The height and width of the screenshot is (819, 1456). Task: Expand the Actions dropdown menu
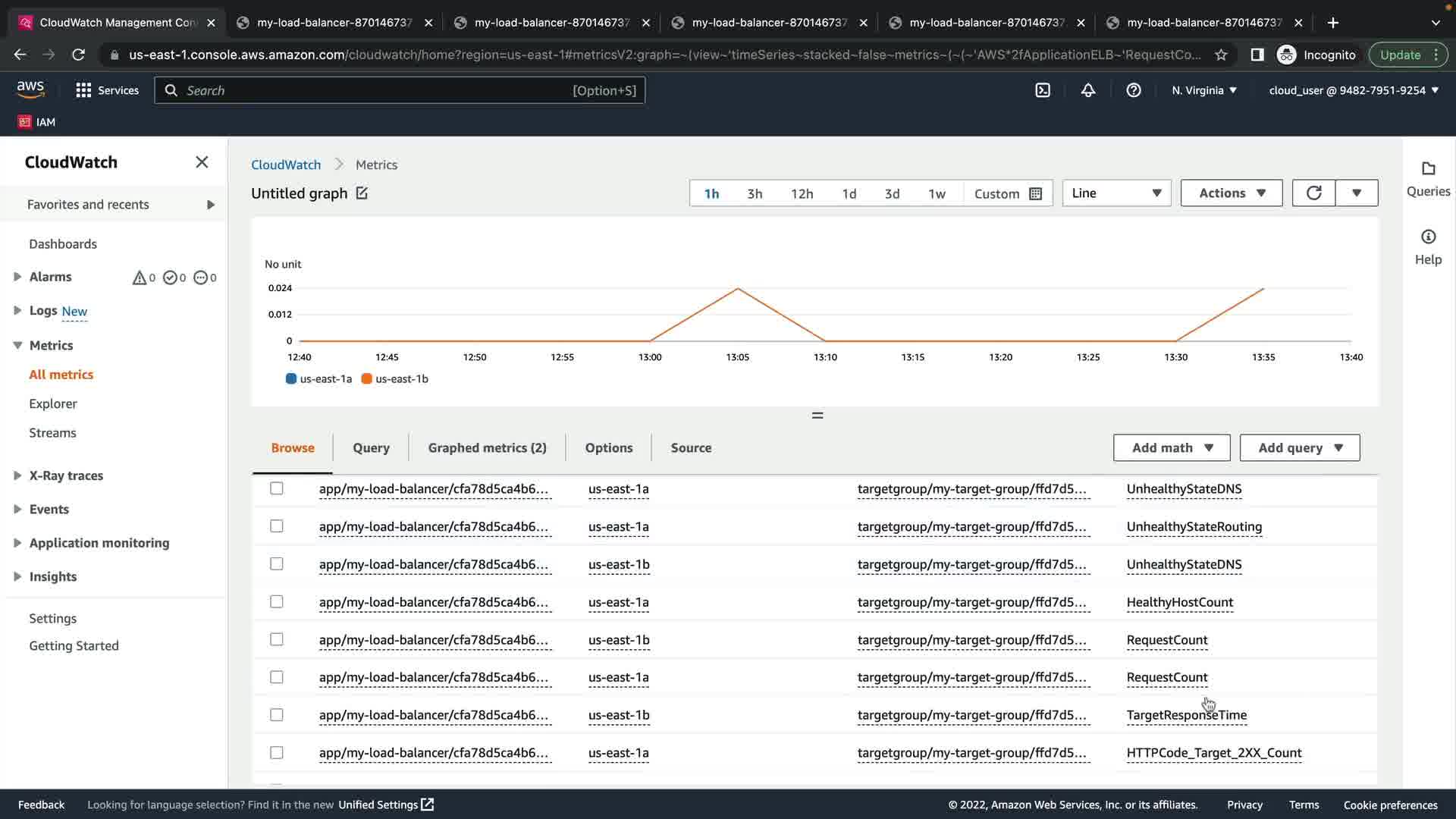1232,193
